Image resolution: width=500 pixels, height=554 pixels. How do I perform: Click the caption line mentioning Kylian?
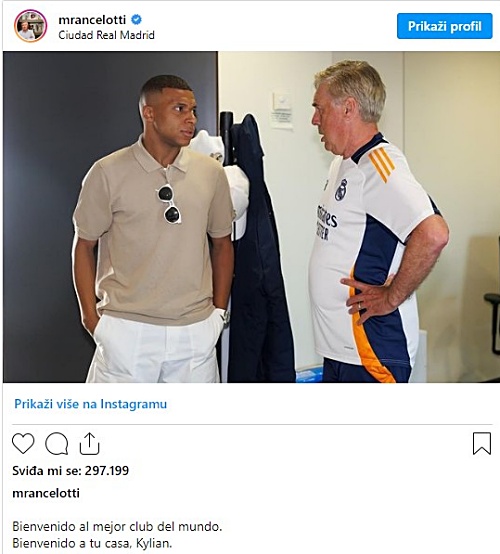coord(92,543)
